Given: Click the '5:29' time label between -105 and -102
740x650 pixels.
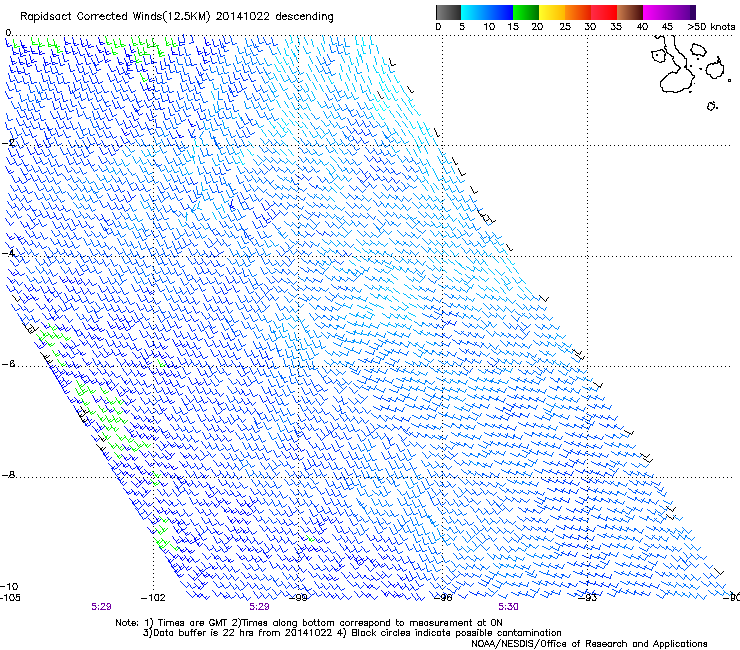Looking at the screenshot, I should coord(101,607).
